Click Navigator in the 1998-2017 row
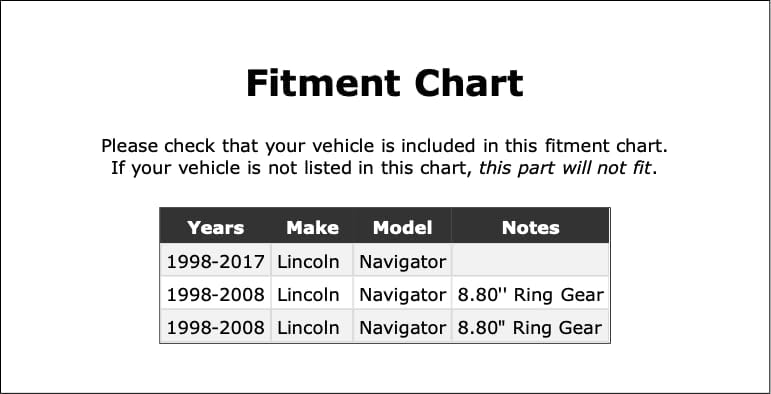The image size is (771, 394). coord(402,261)
